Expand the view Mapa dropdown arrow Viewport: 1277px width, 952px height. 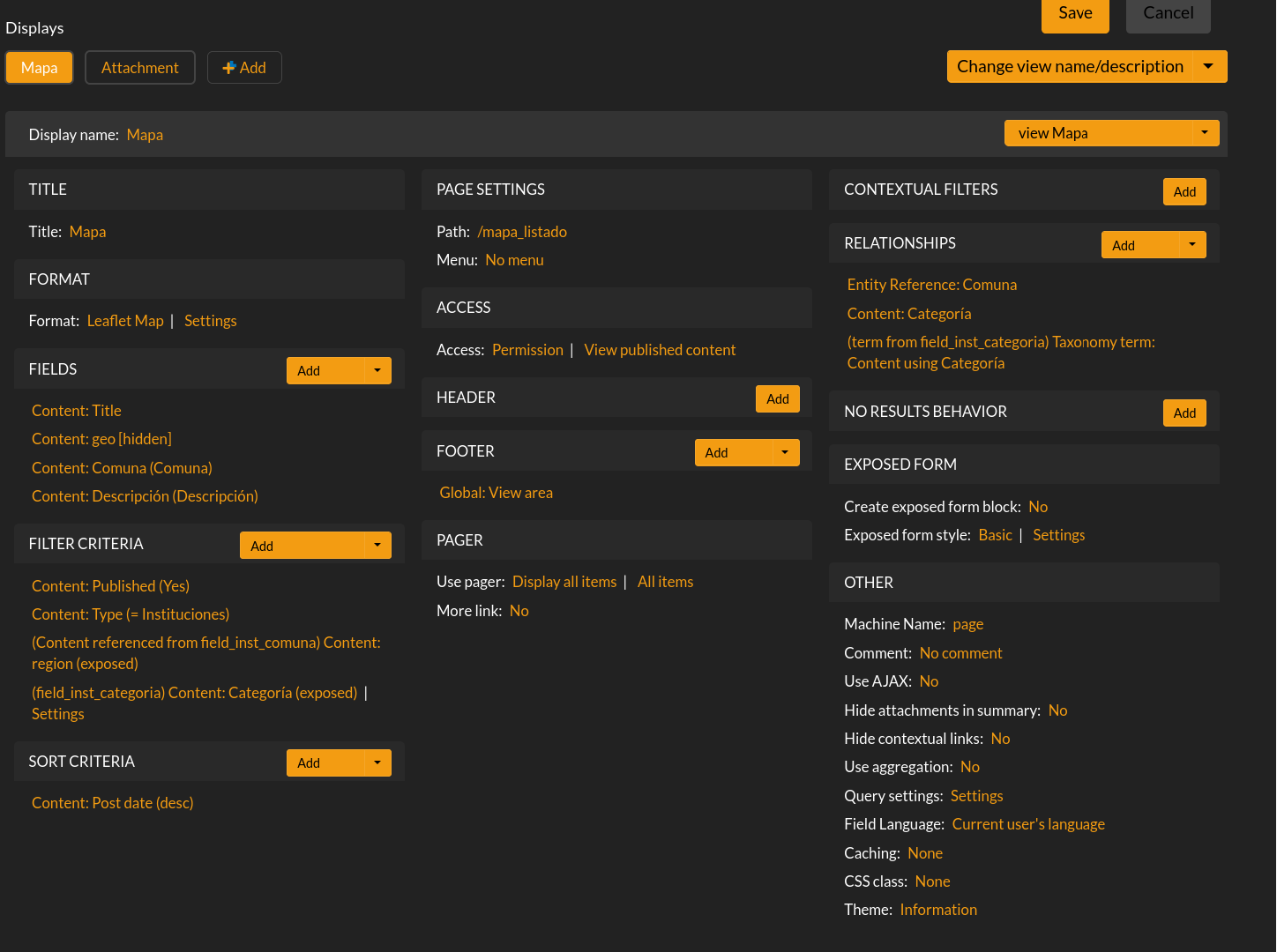1205,133
